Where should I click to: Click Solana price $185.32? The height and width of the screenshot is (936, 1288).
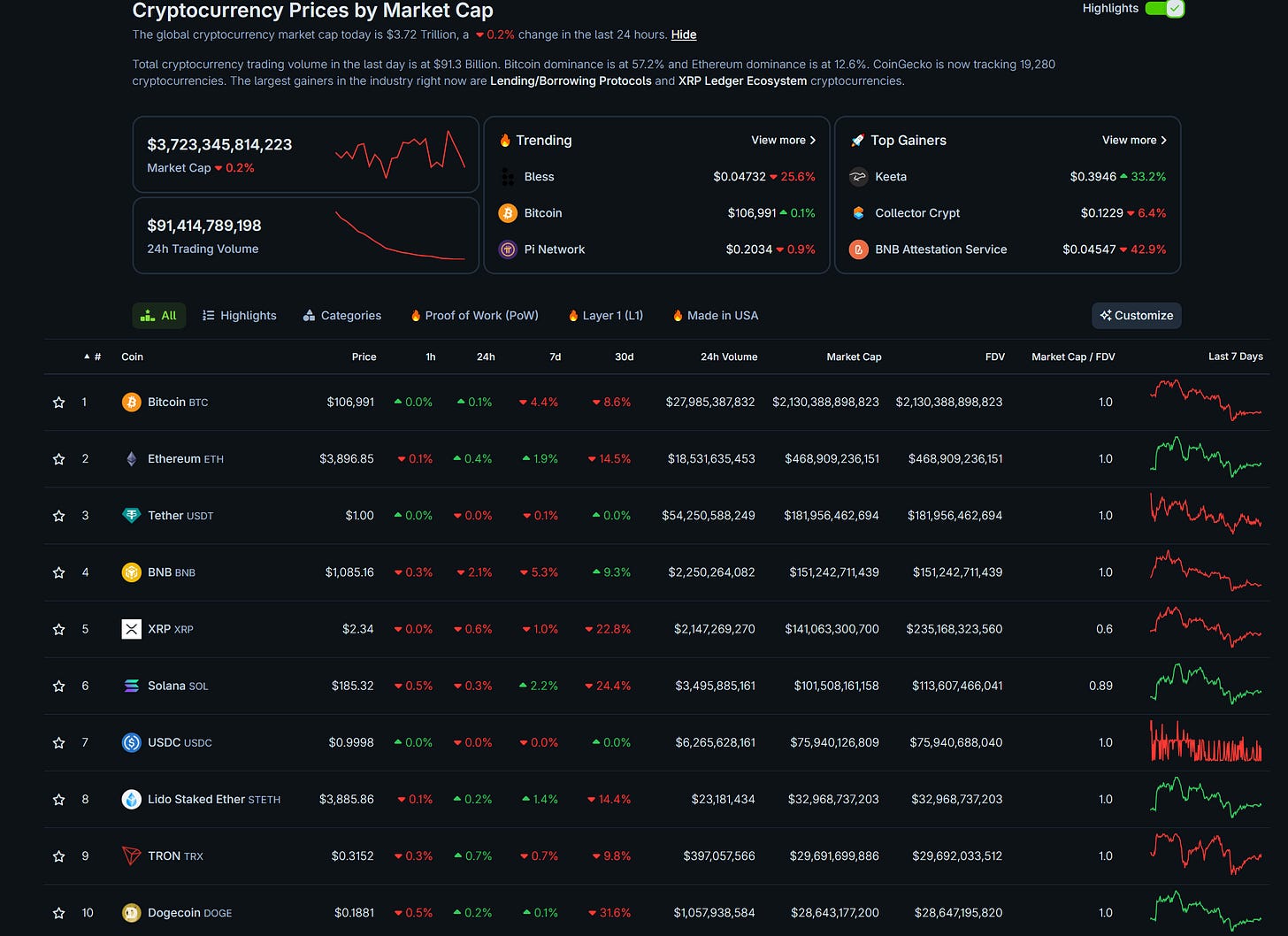352,686
